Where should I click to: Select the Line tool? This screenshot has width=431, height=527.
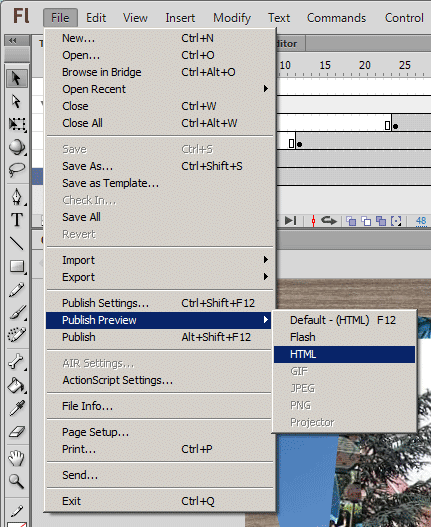[x=16, y=243]
